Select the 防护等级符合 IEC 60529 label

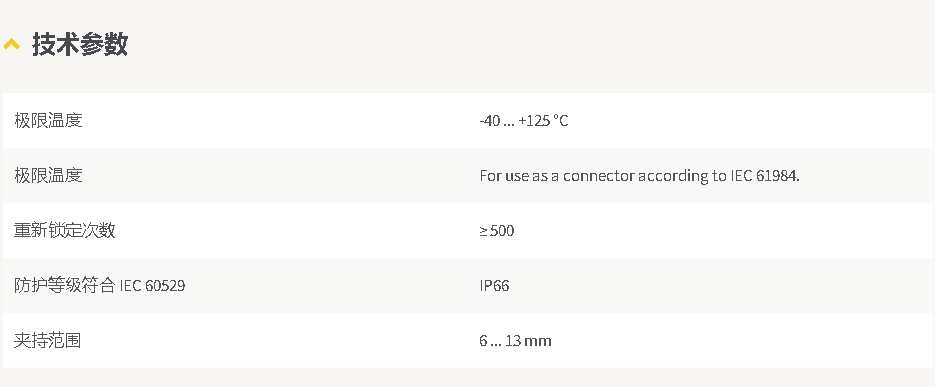click(x=100, y=285)
